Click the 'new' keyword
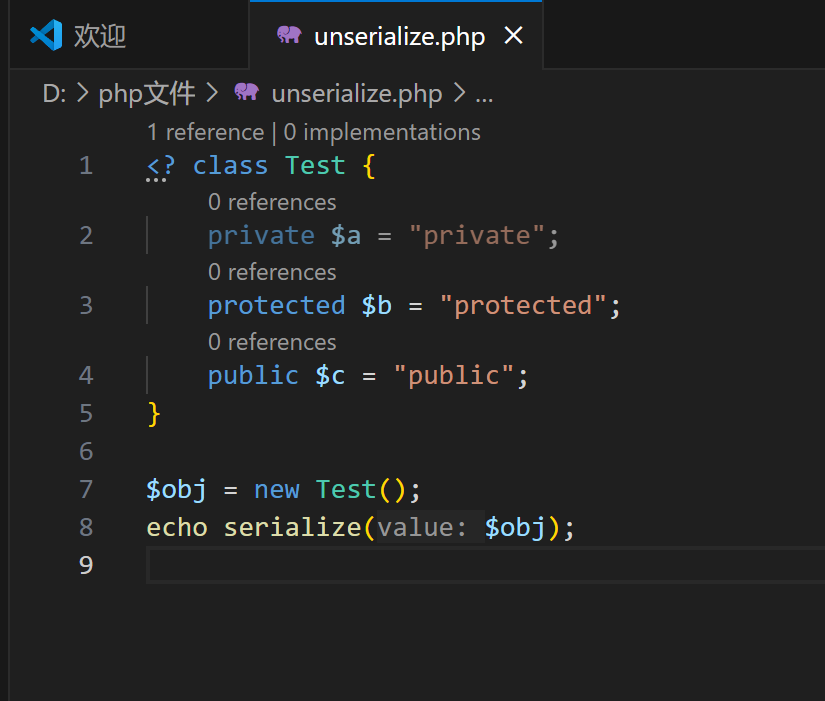This screenshot has width=825, height=701. click(x=277, y=490)
